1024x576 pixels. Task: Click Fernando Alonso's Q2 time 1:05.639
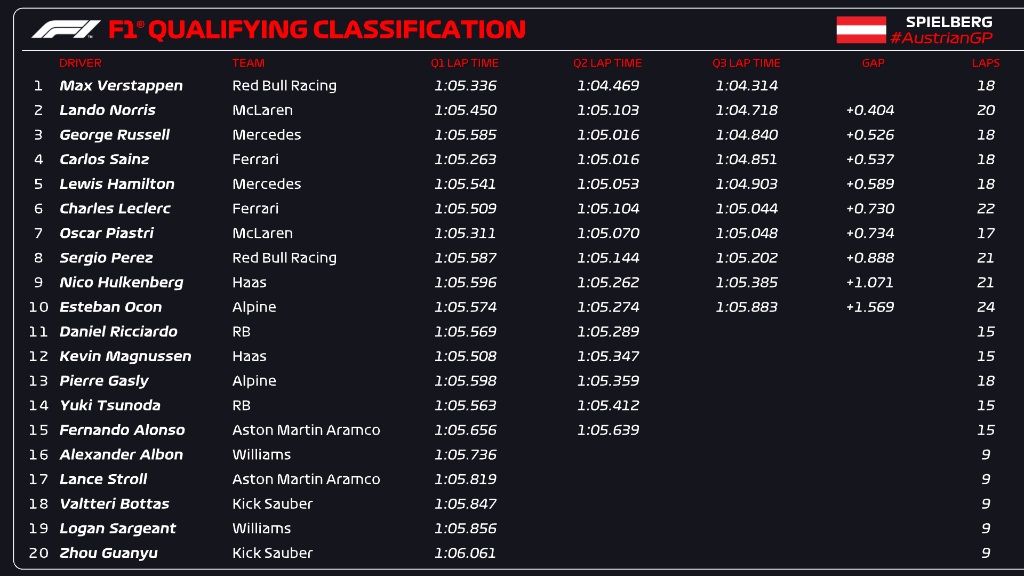608,430
